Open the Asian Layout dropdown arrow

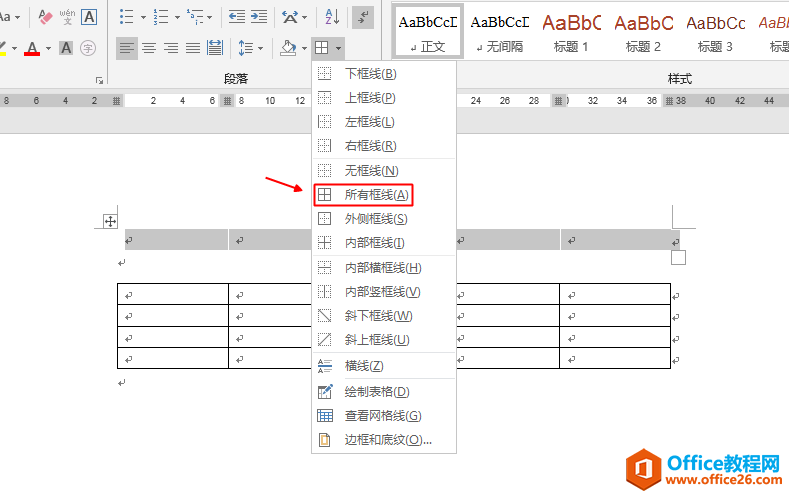(304, 18)
